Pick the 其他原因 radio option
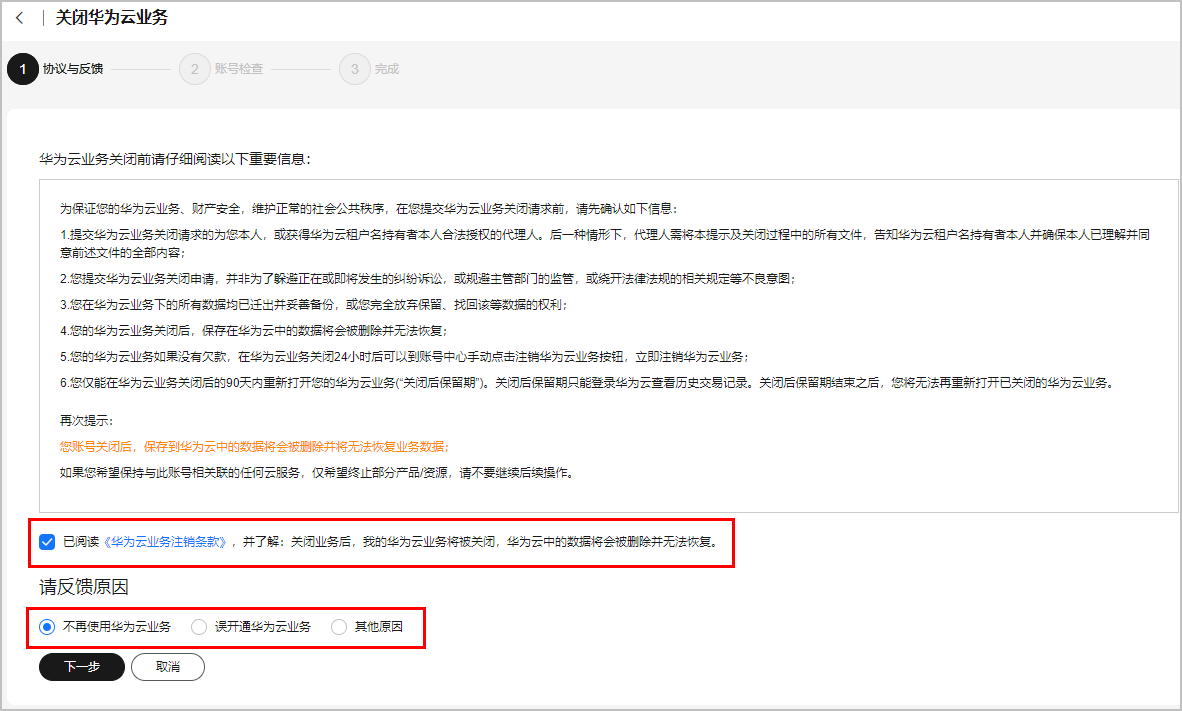The width and height of the screenshot is (1182, 711). [x=339, y=627]
